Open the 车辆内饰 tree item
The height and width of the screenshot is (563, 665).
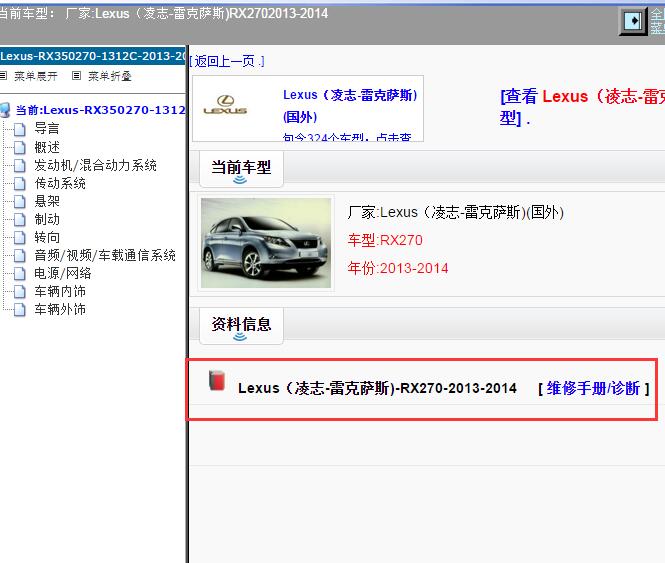click(60, 291)
